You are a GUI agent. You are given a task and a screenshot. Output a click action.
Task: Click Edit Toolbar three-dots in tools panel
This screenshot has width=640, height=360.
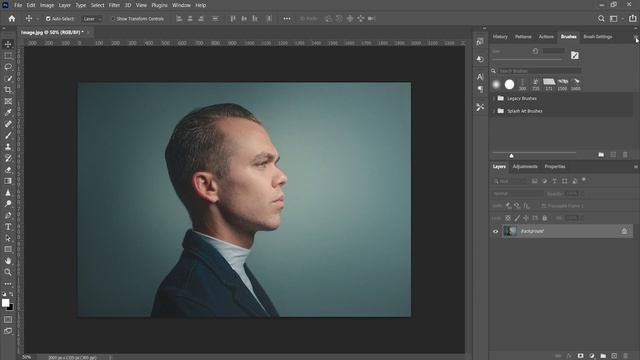click(8, 284)
